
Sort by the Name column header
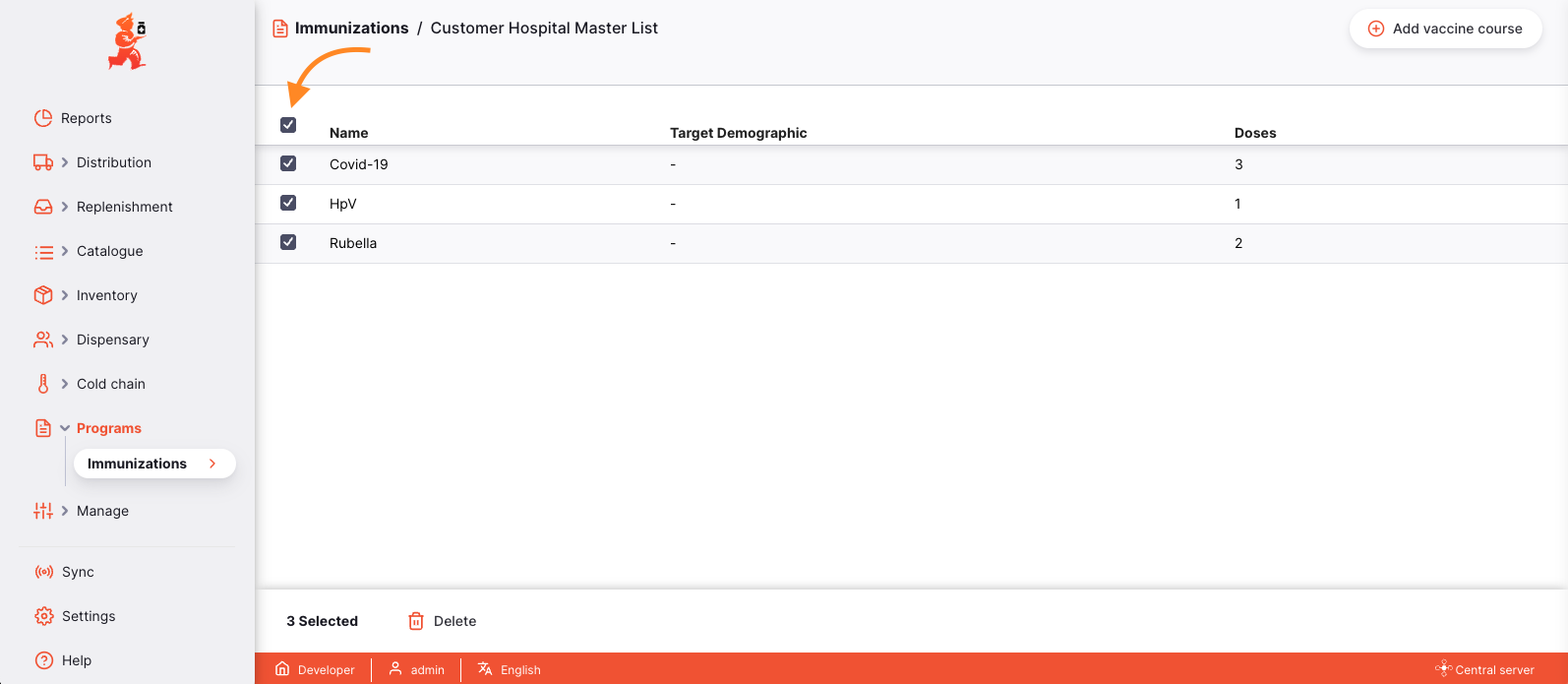click(349, 133)
